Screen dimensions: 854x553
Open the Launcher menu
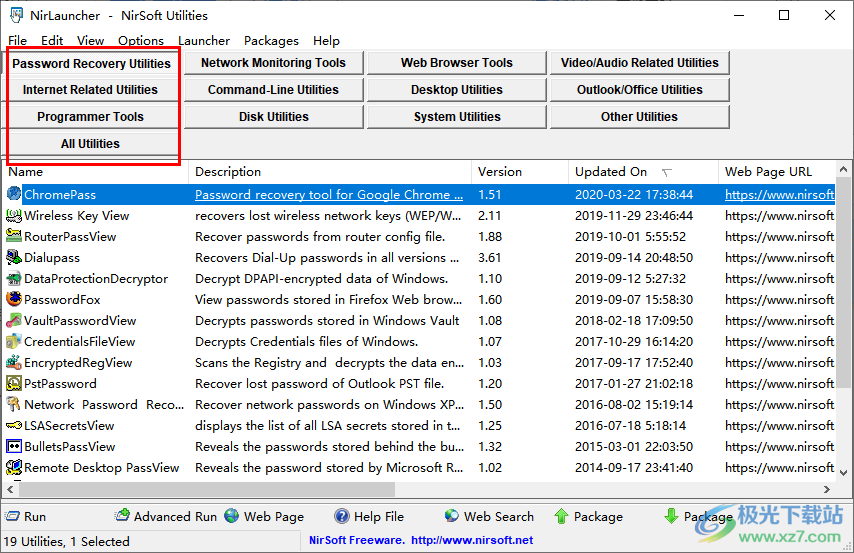pyautogui.click(x=204, y=40)
